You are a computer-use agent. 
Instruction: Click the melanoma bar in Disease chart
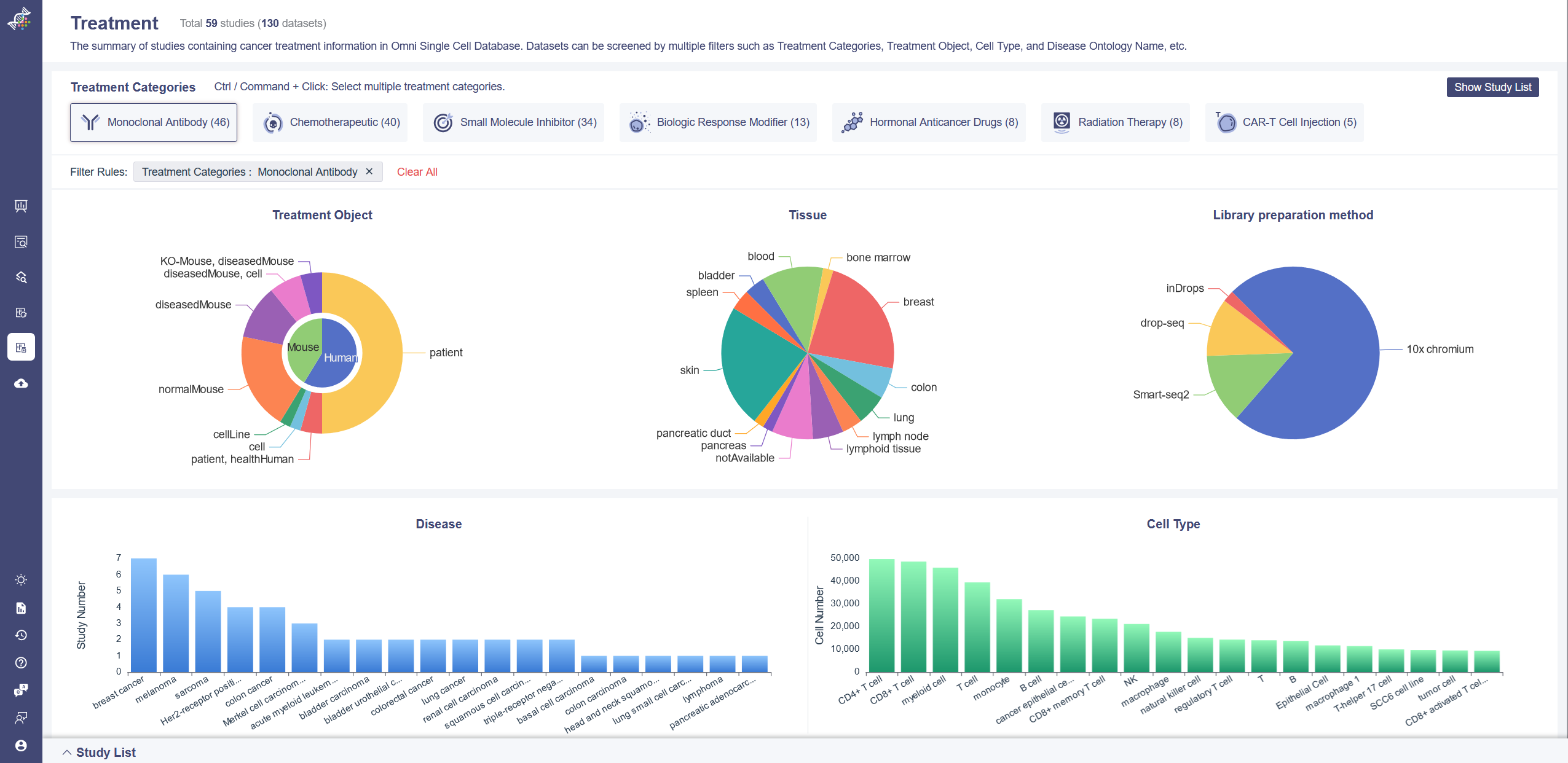point(176,623)
